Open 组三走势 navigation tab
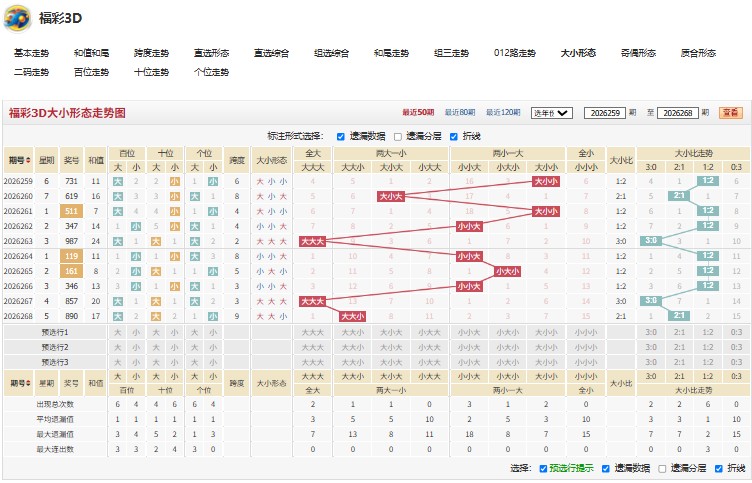752x483 pixels. [451, 53]
